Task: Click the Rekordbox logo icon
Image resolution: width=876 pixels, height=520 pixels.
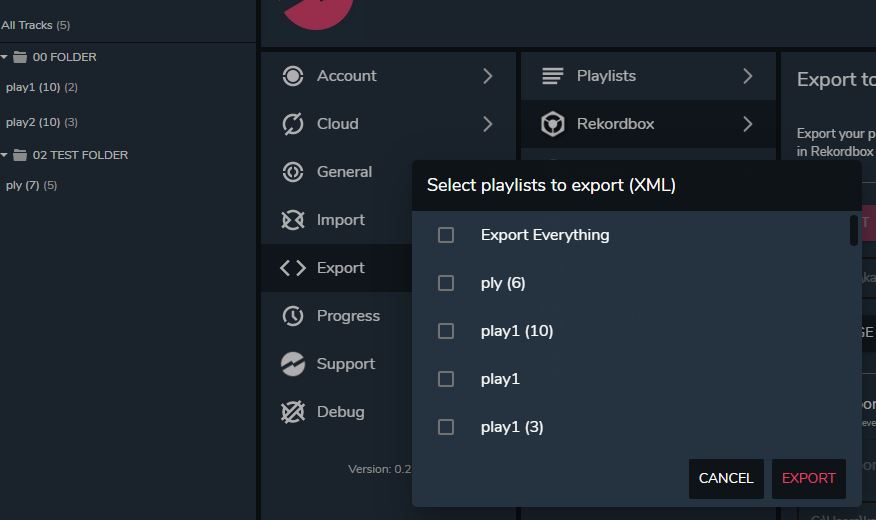Action: click(x=552, y=124)
